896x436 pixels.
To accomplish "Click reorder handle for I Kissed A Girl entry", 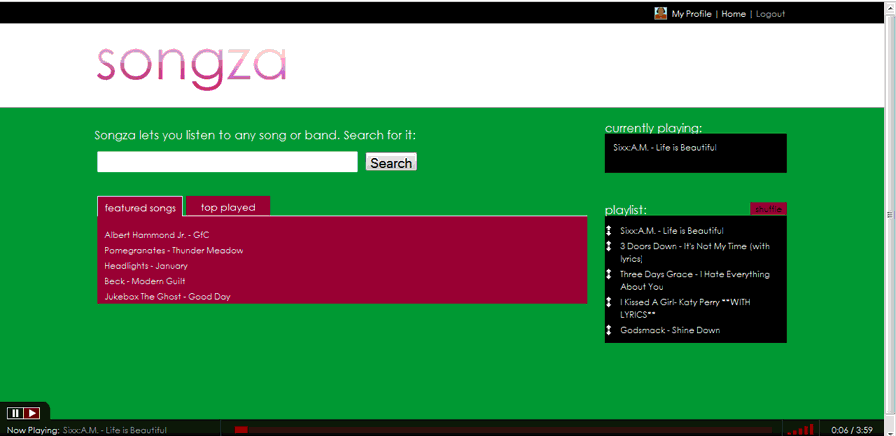I will (609, 302).
